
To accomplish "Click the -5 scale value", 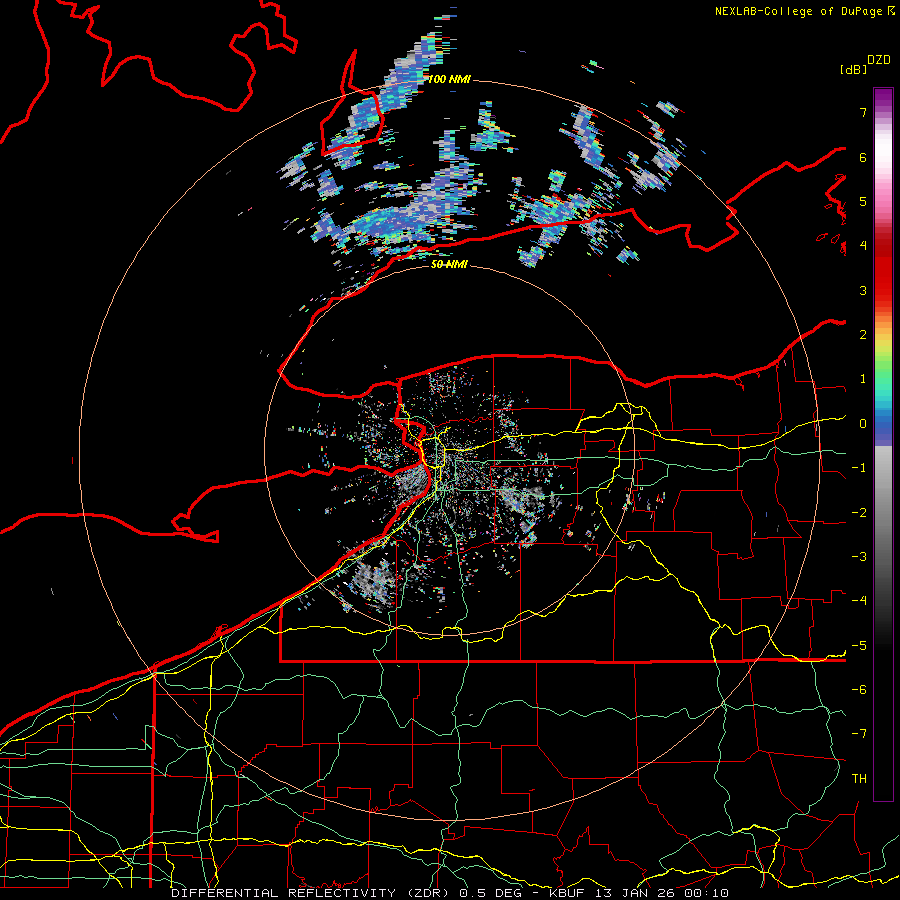I will click(859, 646).
